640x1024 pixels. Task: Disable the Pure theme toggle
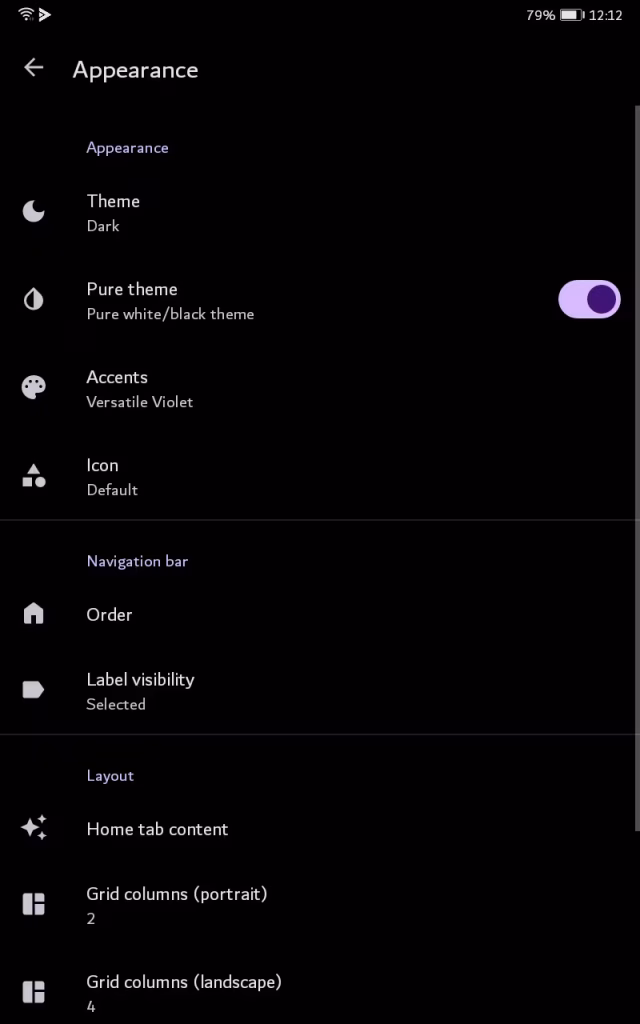click(589, 299)
